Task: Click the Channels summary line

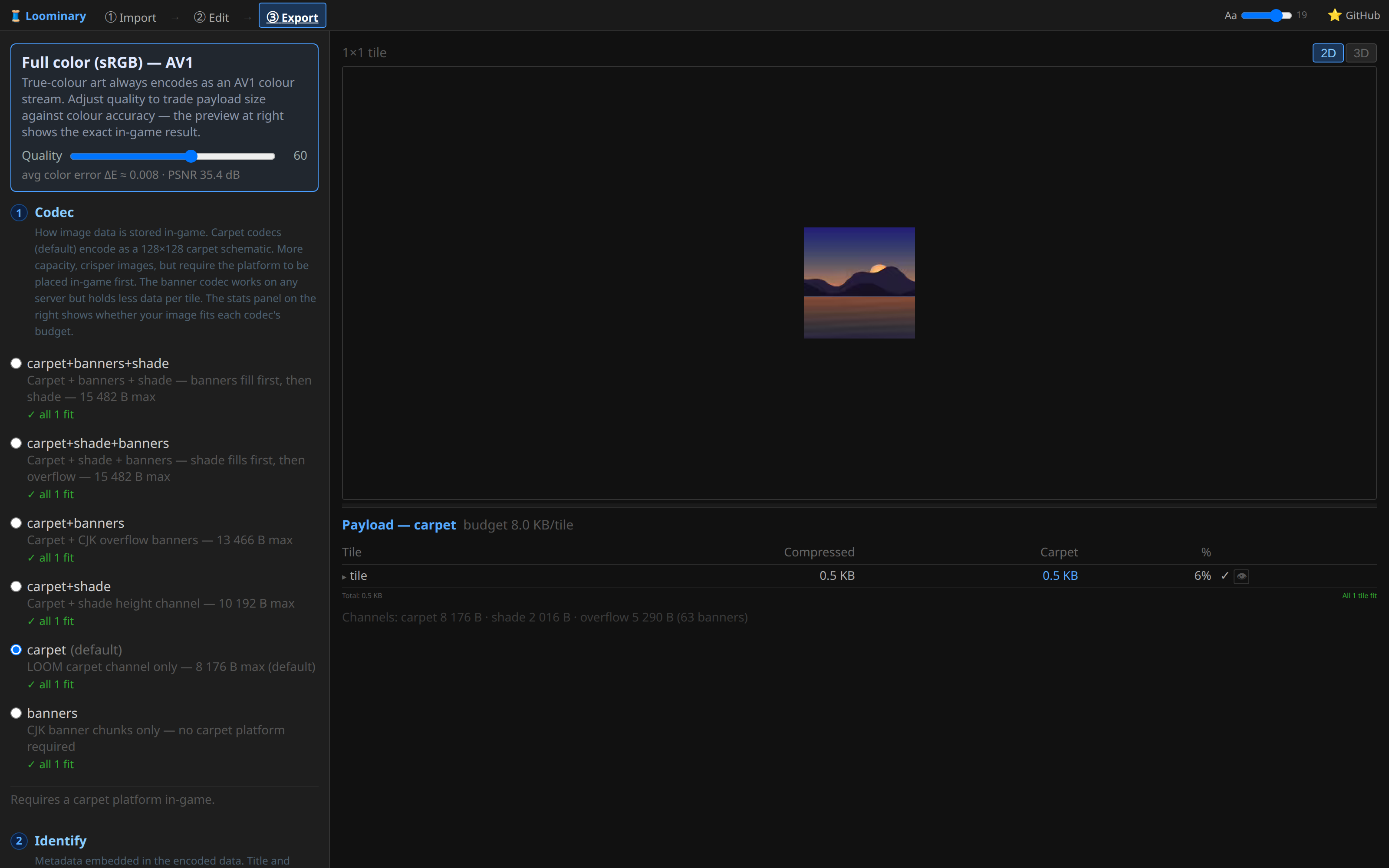Action: click(x=545, y=617)
